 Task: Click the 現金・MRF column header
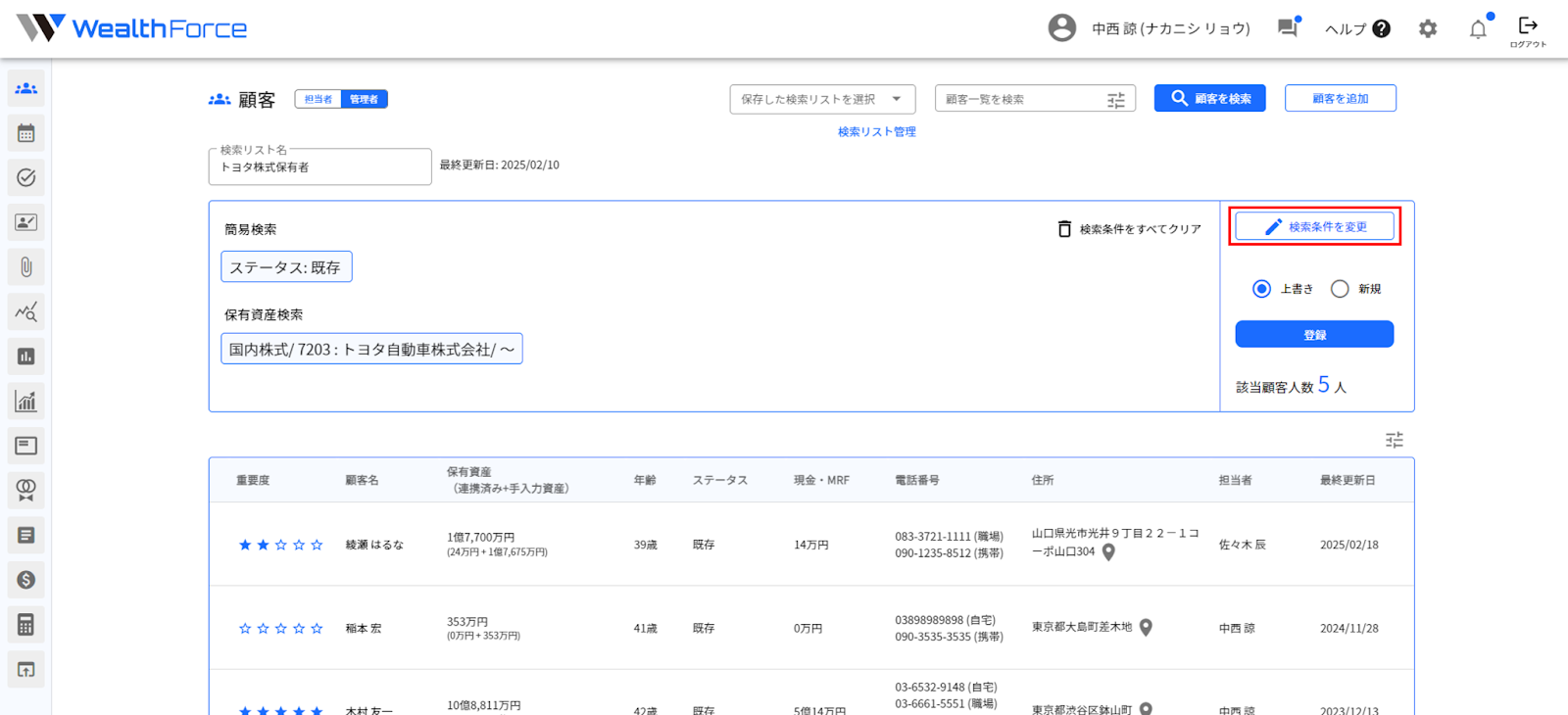(821, 481)
